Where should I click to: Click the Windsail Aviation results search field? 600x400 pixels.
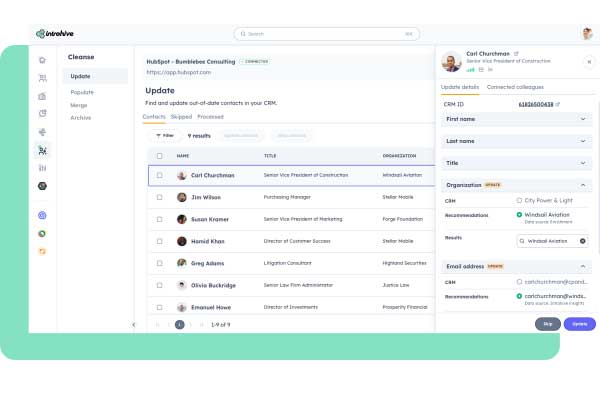[552, 241]
